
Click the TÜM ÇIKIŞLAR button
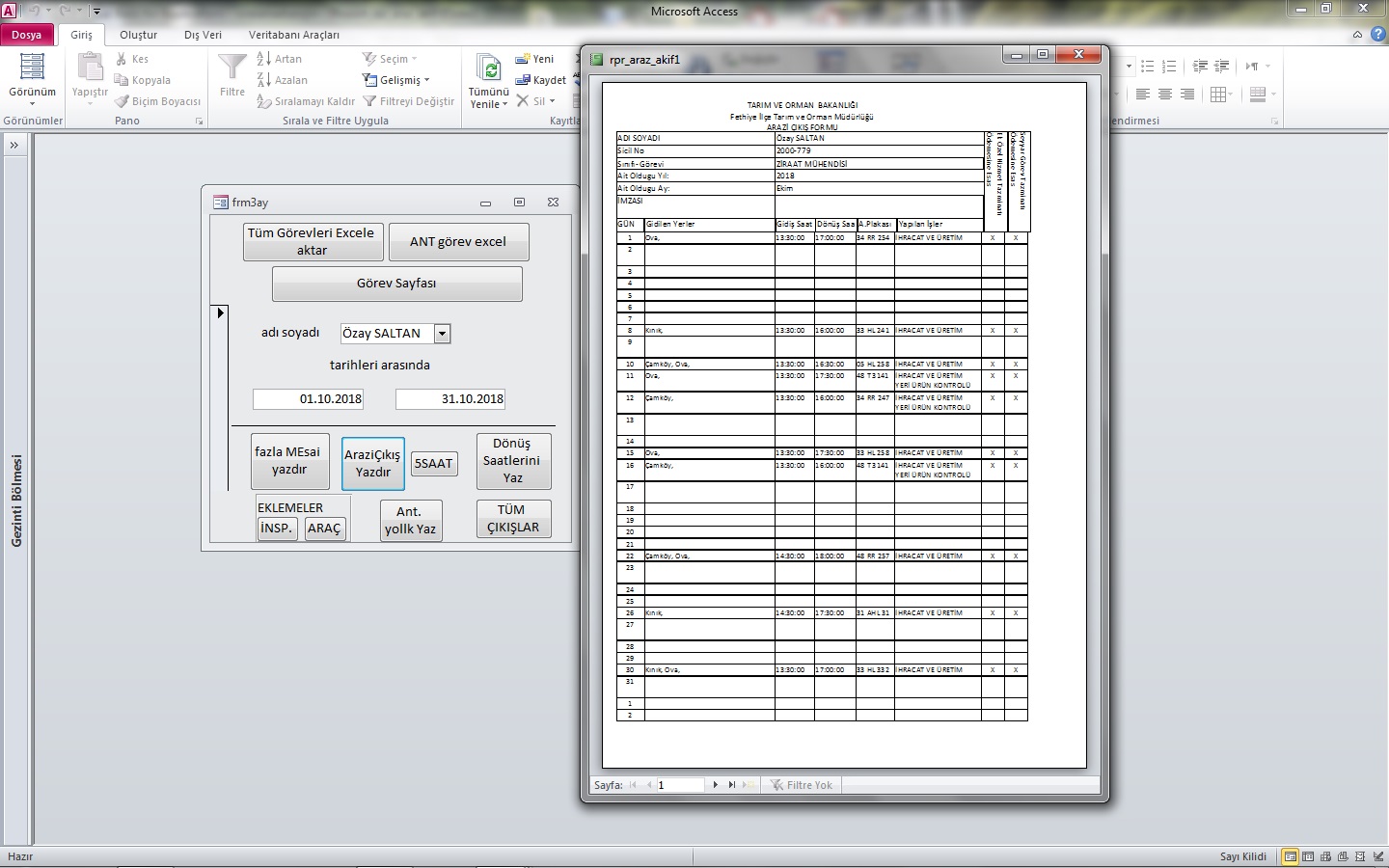[513, 519]
